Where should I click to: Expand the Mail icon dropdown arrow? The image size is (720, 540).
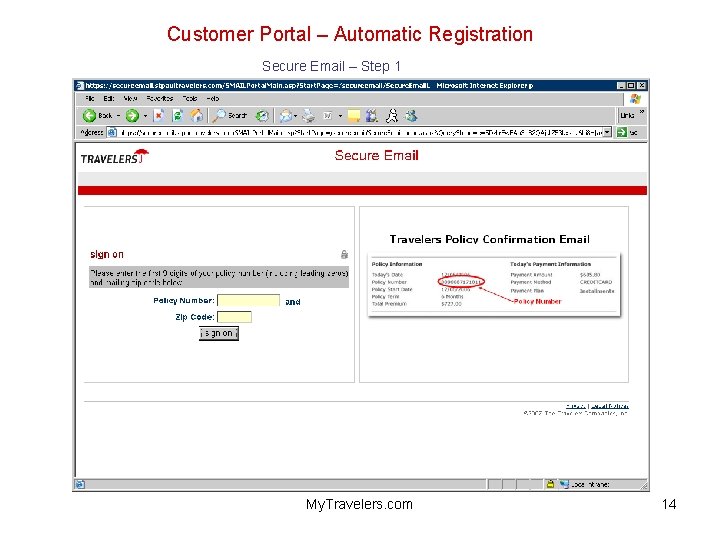pyautogui.click(x=295, y=116)
